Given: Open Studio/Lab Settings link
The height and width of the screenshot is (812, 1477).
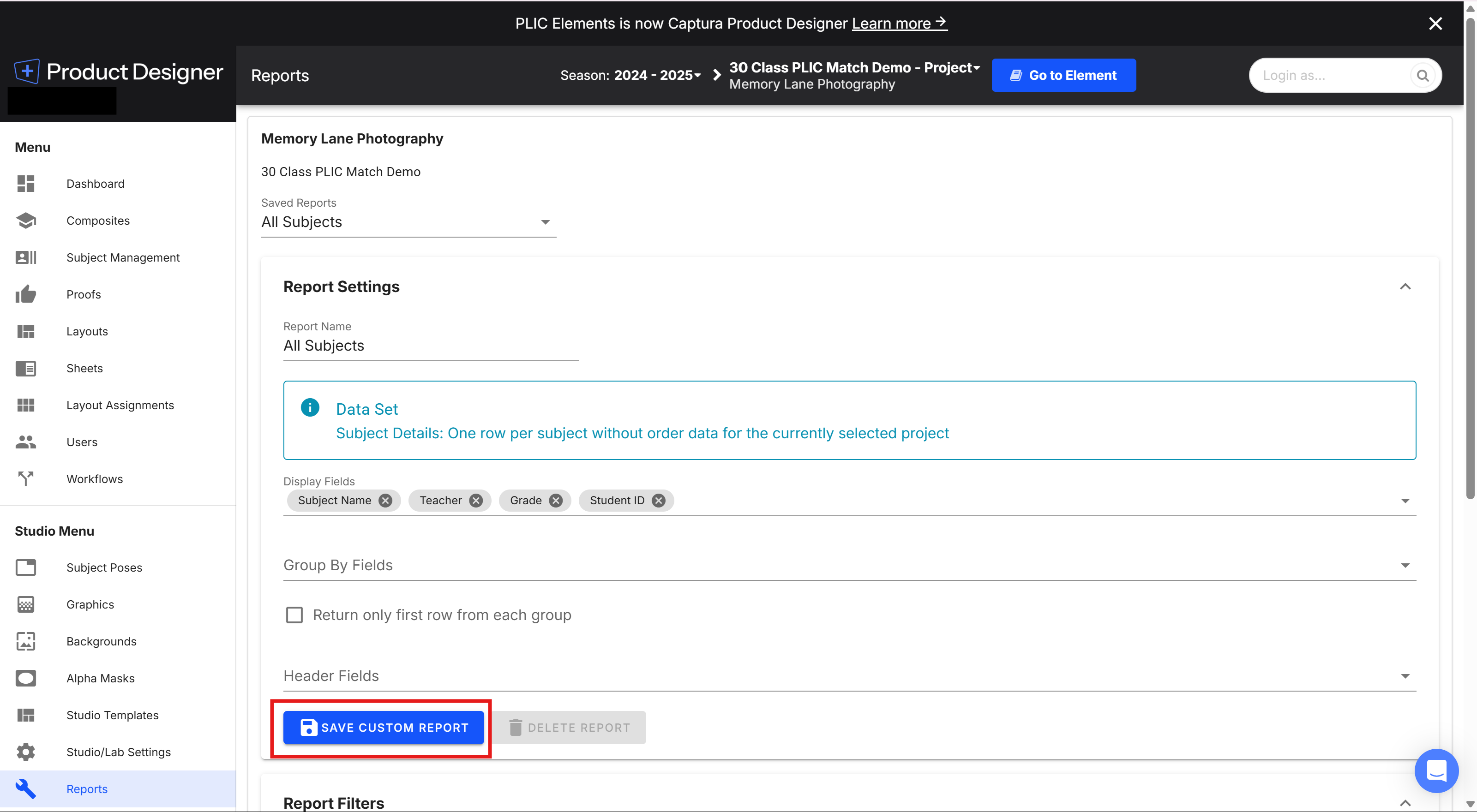Looking at the screenshot, I should click(119, 752).
